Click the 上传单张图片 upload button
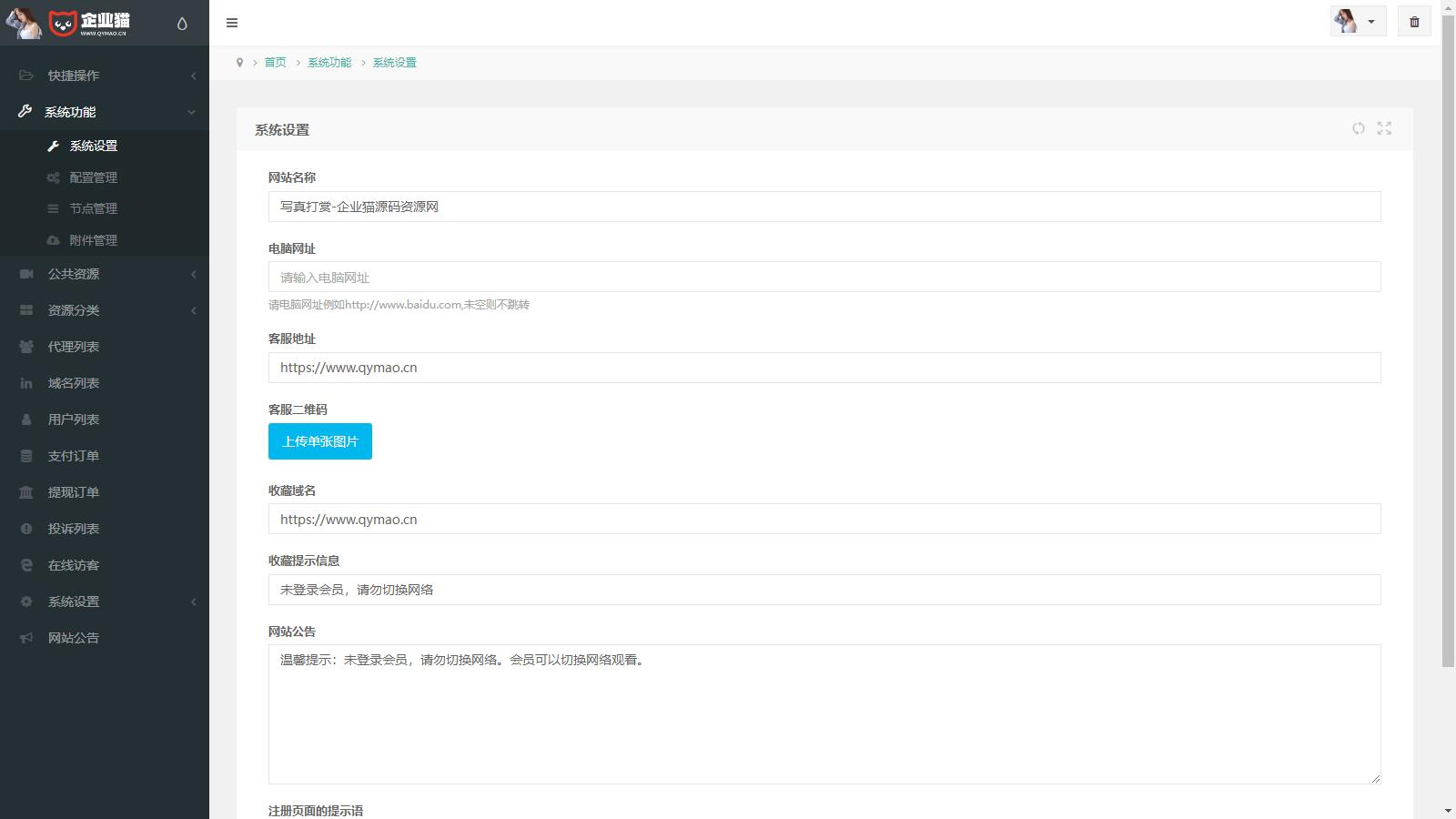Screen dimensions: 1456x819 tap(319, 441)
